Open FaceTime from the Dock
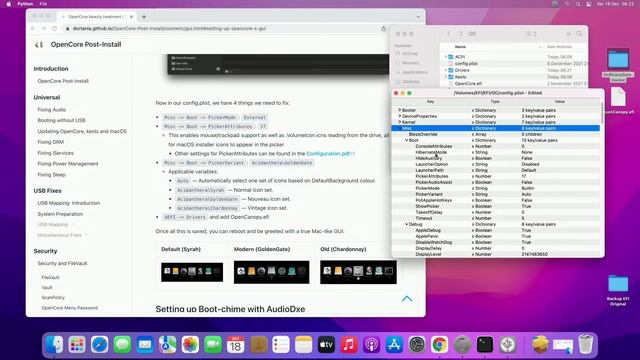This screenshot has width=640, height=360. (213, 345)
